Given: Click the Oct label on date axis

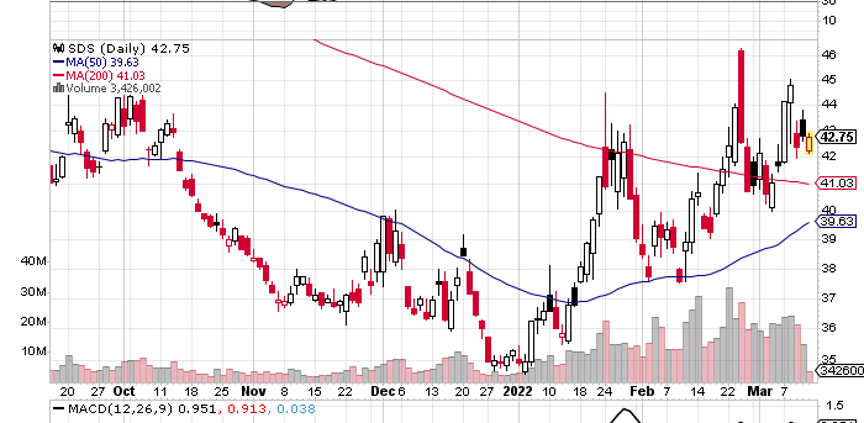Looking at the screenshot, I should pos(125,391).
